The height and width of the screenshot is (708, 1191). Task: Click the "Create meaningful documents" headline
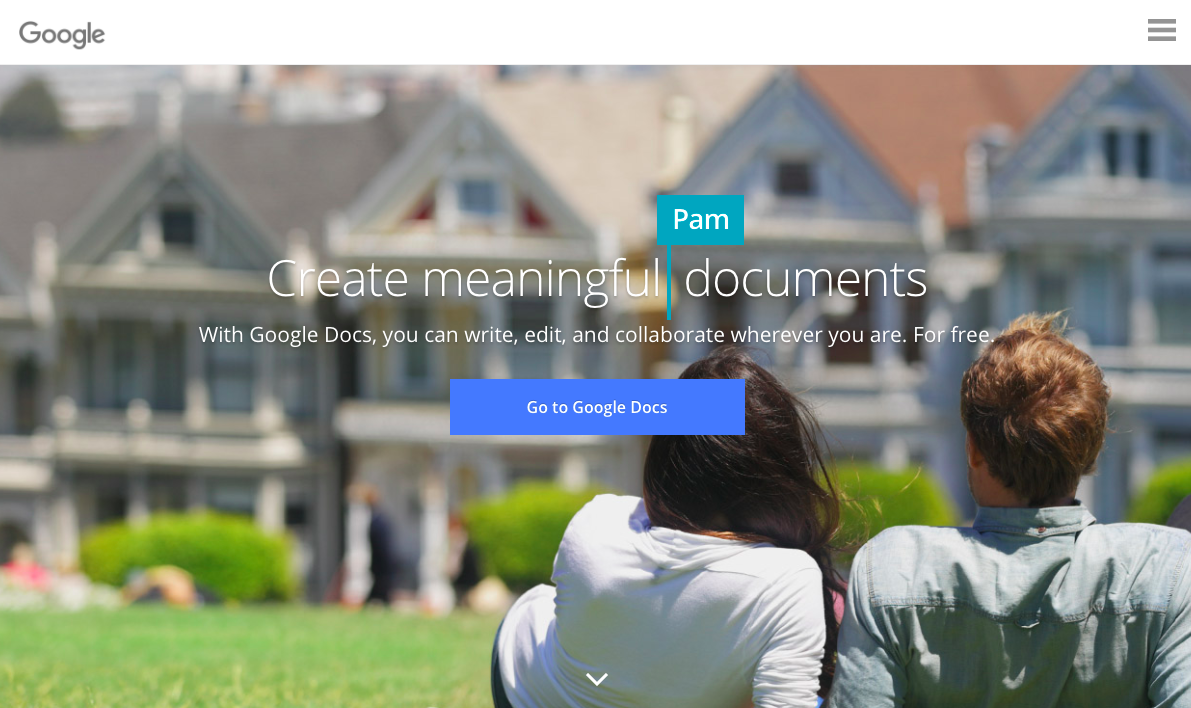coord(597,280)
